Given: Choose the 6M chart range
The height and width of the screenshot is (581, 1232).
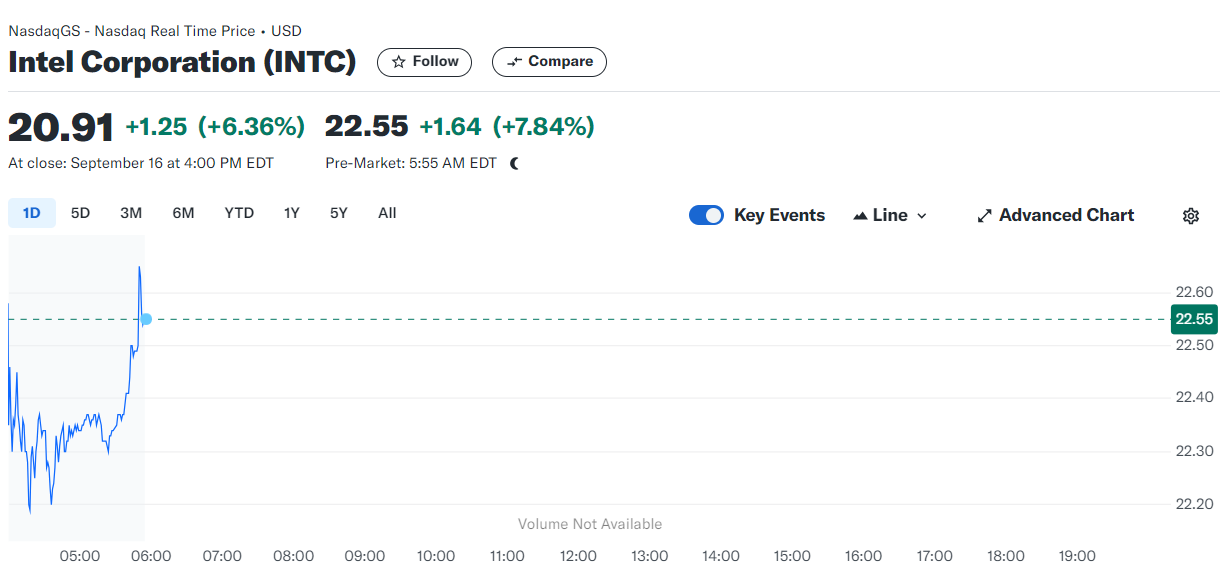Looking at the screenshot, I should pyautogui.click(x=183, y=213).
